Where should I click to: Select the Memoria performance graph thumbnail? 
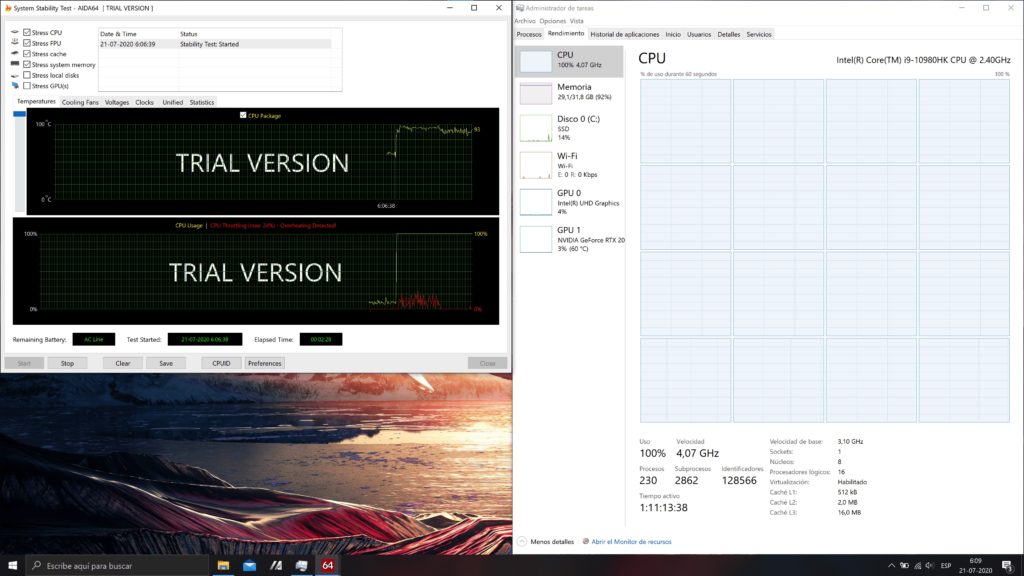click(x=535, y=93)
